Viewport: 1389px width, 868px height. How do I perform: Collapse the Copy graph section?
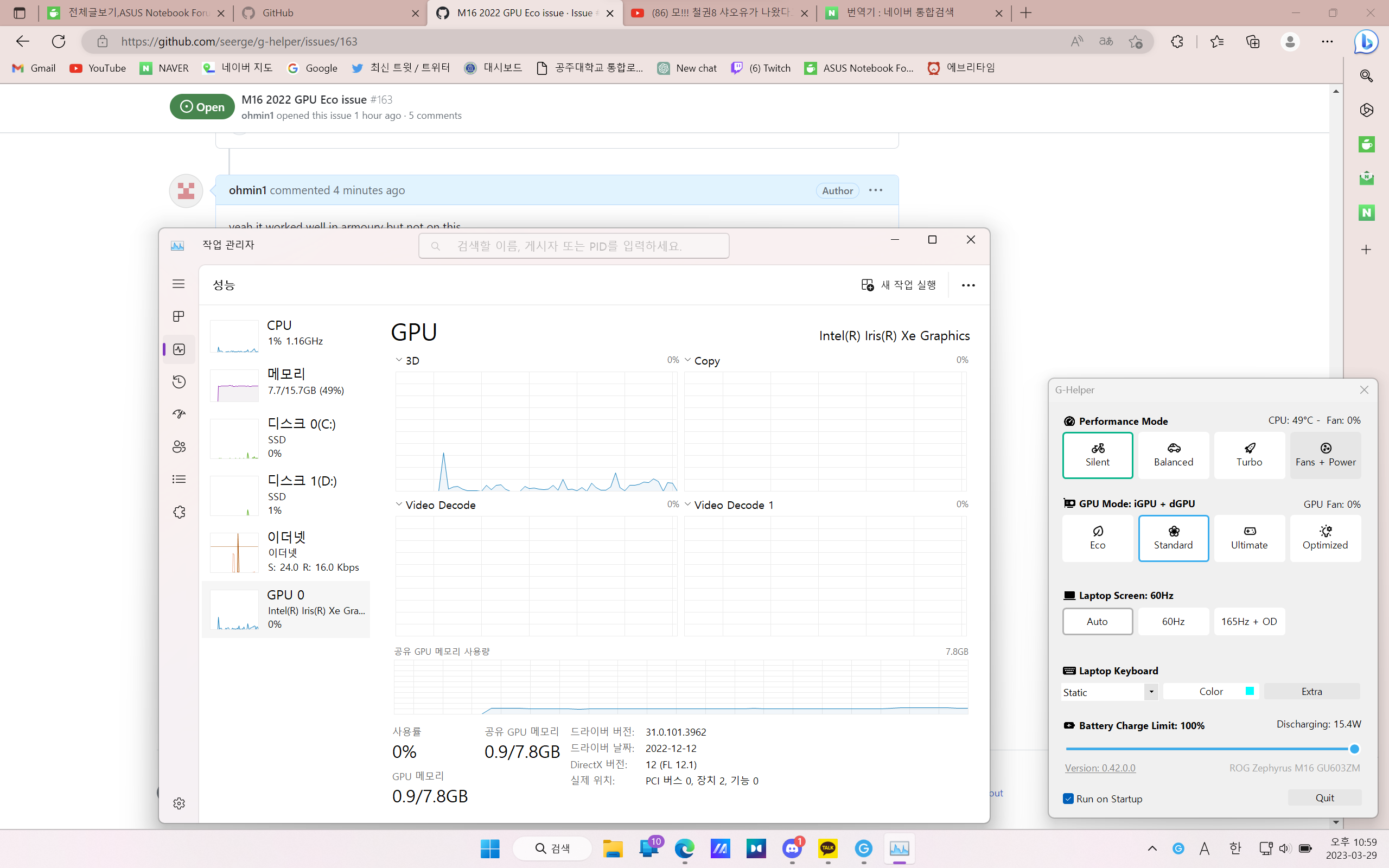point(689,359)
